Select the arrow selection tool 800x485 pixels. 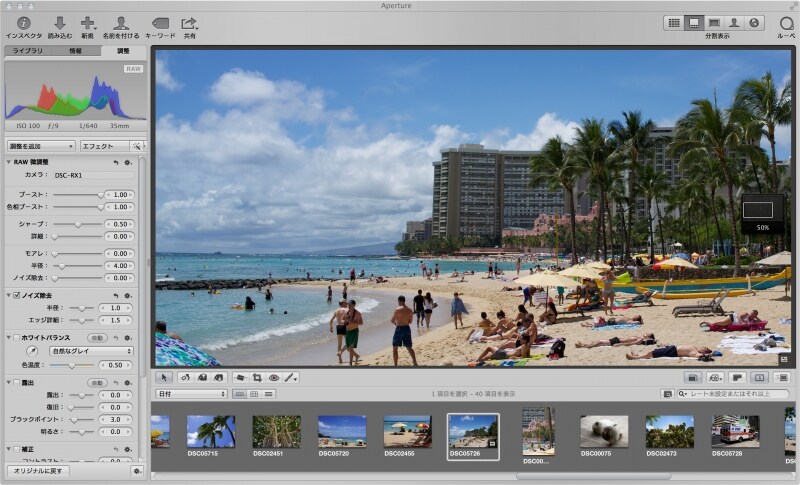point(165,378)
